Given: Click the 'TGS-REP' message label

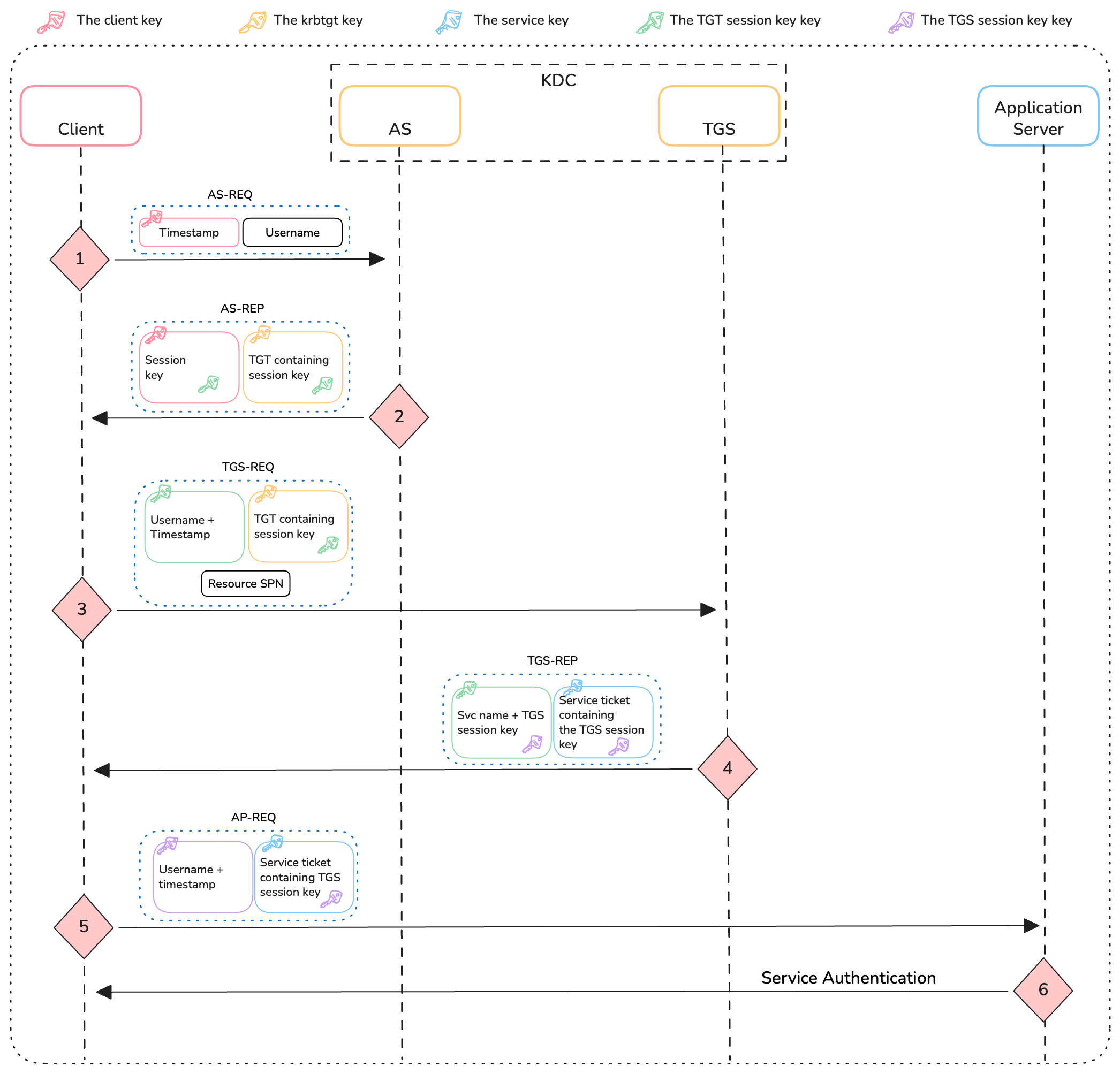Looking at the screenshot, I should (552, 660).
